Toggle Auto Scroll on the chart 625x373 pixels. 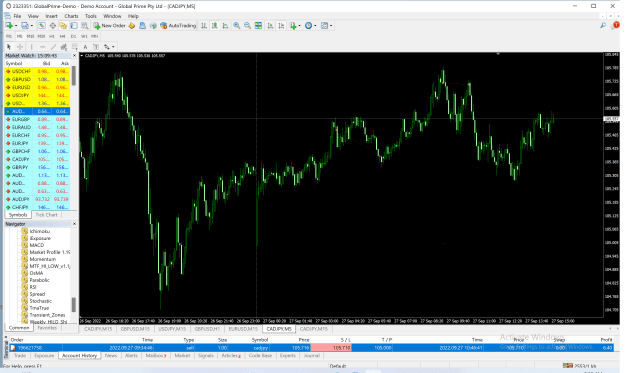tap(270, 26)
